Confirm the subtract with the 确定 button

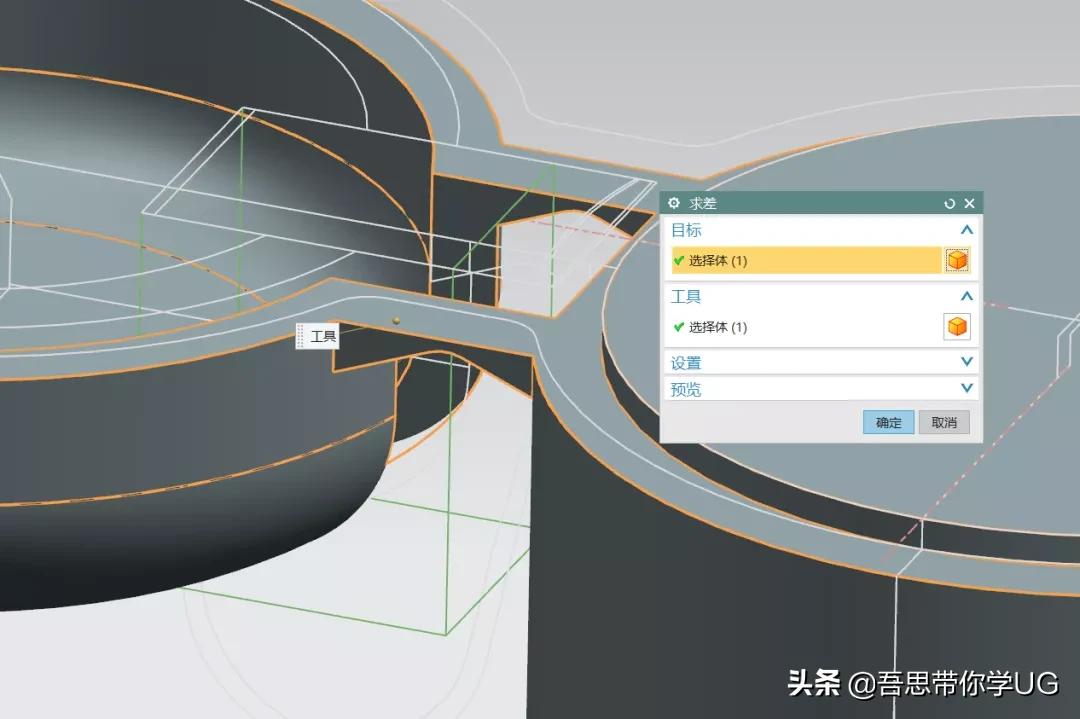click(x=887, y=422)
